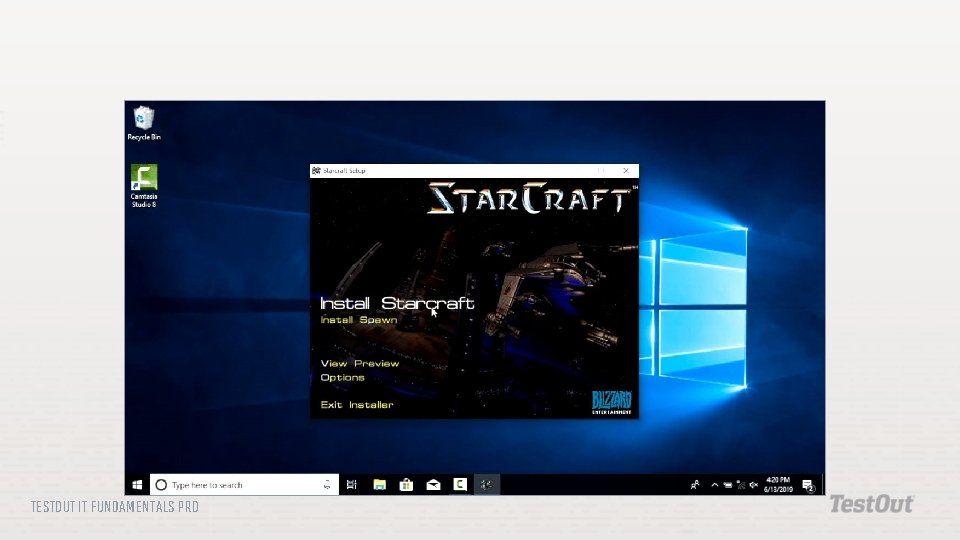Select the Camtasia Studio 8 desktop shortcut

pos(144,186)
